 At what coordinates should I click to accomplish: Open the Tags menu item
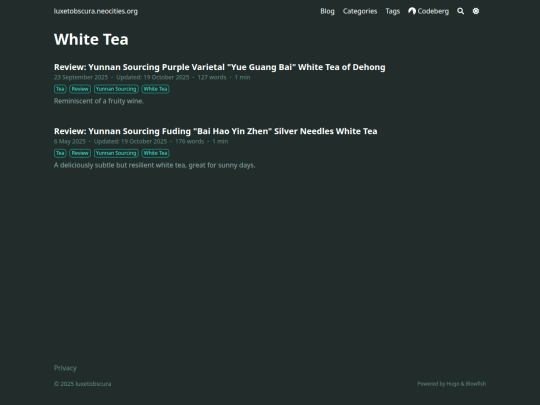(x=393, y=11)
